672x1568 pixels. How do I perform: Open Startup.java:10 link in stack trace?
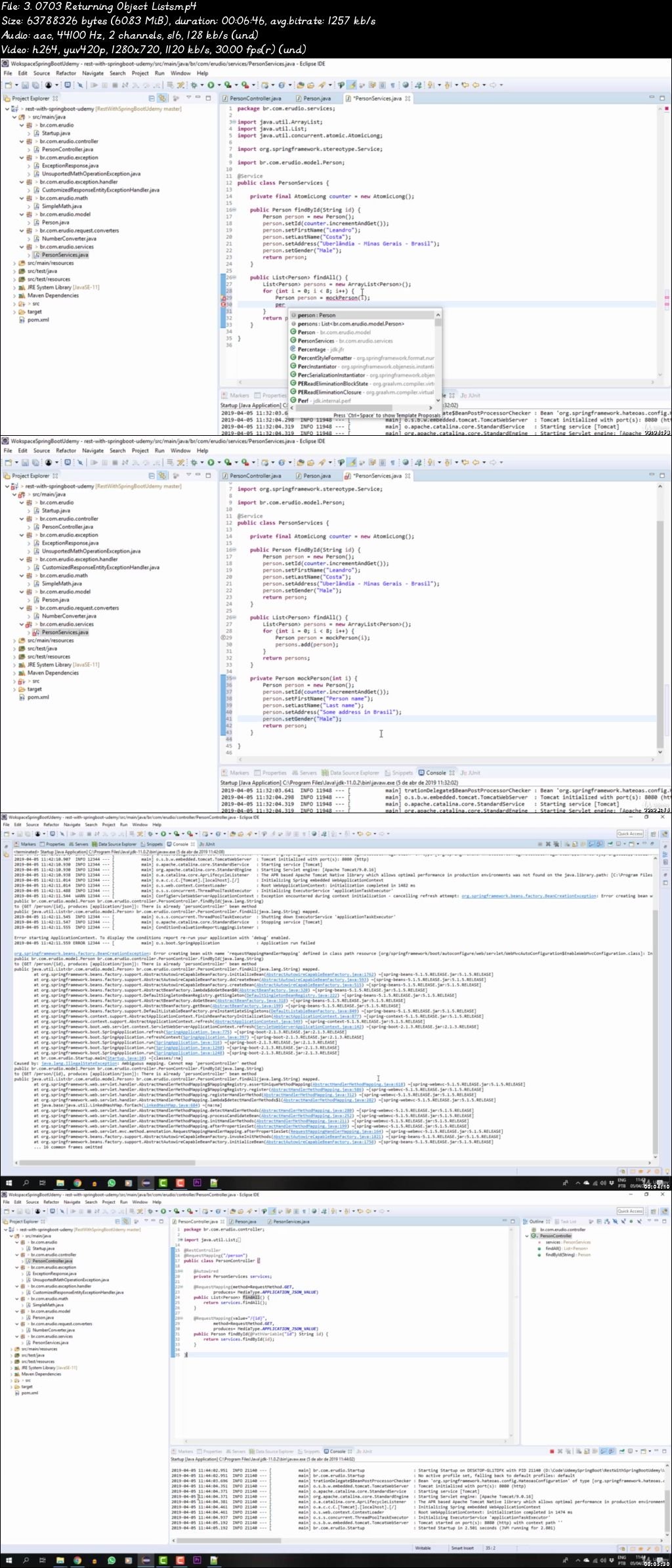(125, 1058)
